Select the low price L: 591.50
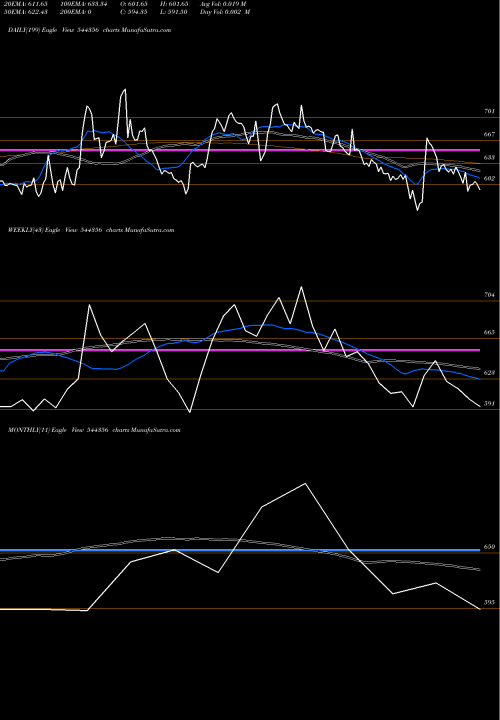The width and height of the screenshot is (500, 720). pos(174,12)
